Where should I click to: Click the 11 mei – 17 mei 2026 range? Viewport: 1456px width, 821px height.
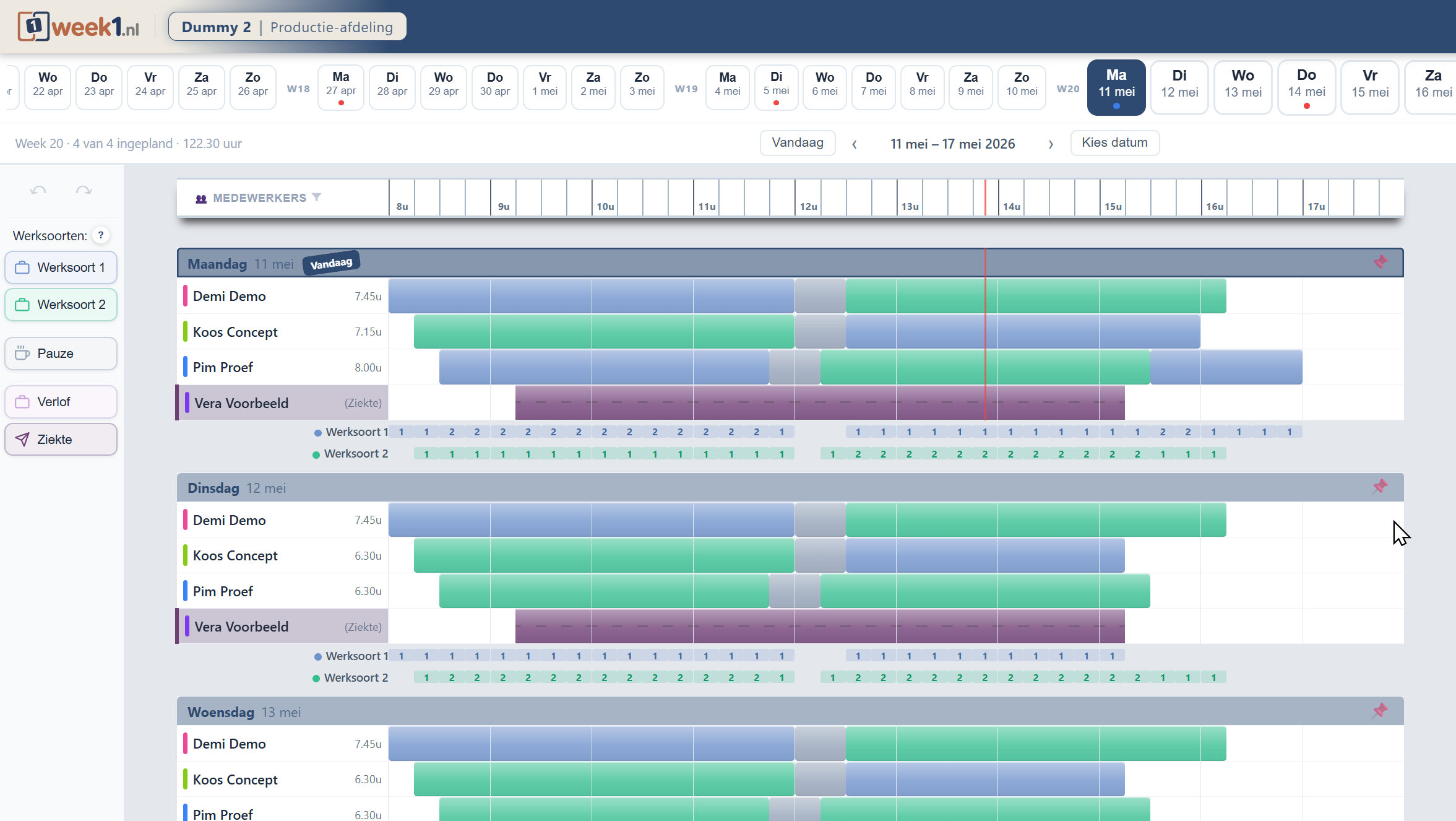pyautogui.click(x=953, y=144)
